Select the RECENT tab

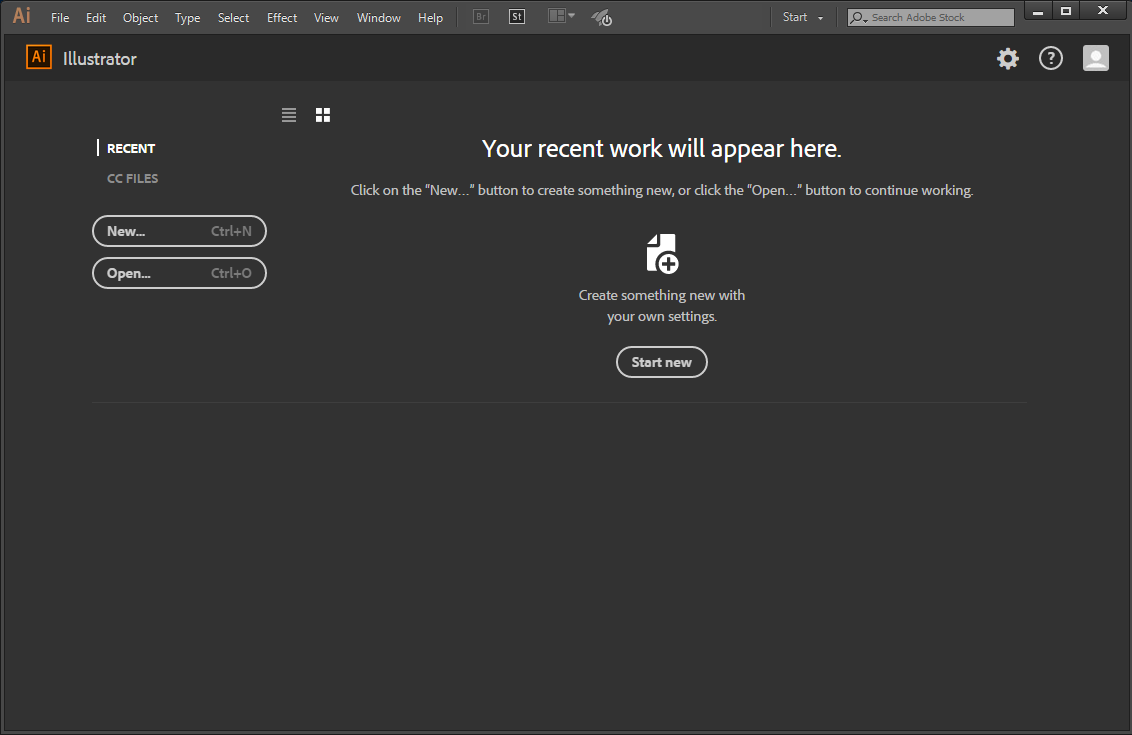coord(131,148)
